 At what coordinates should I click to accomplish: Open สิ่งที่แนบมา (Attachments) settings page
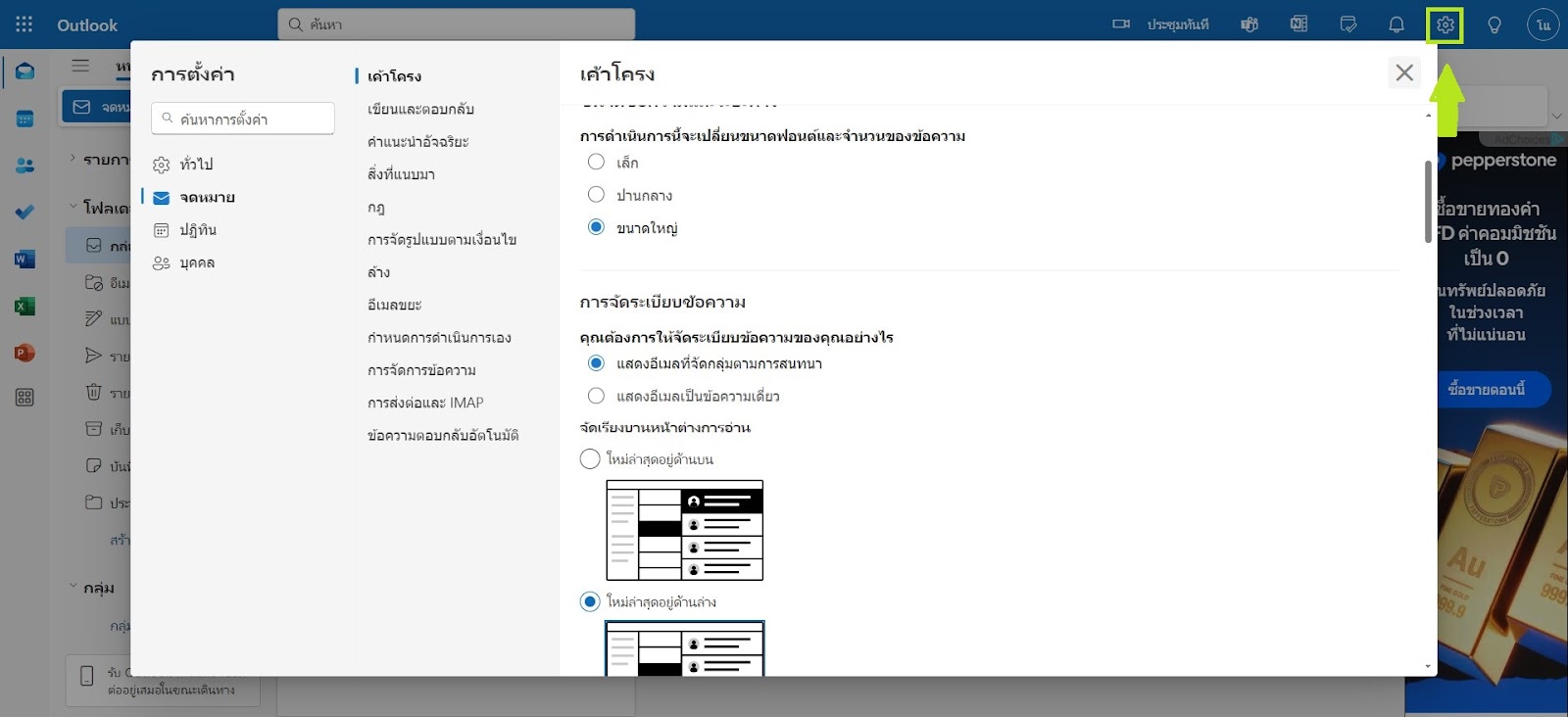click(x=401, y=174)
